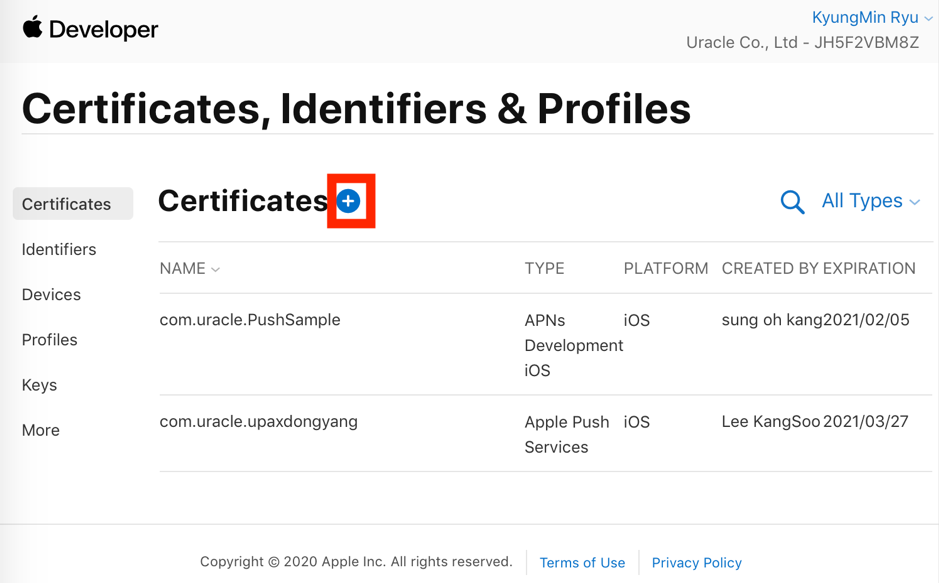The width and height of the screenshot is (939, 583).
Task: Click the CREATED BY column header
Action: 770,268
